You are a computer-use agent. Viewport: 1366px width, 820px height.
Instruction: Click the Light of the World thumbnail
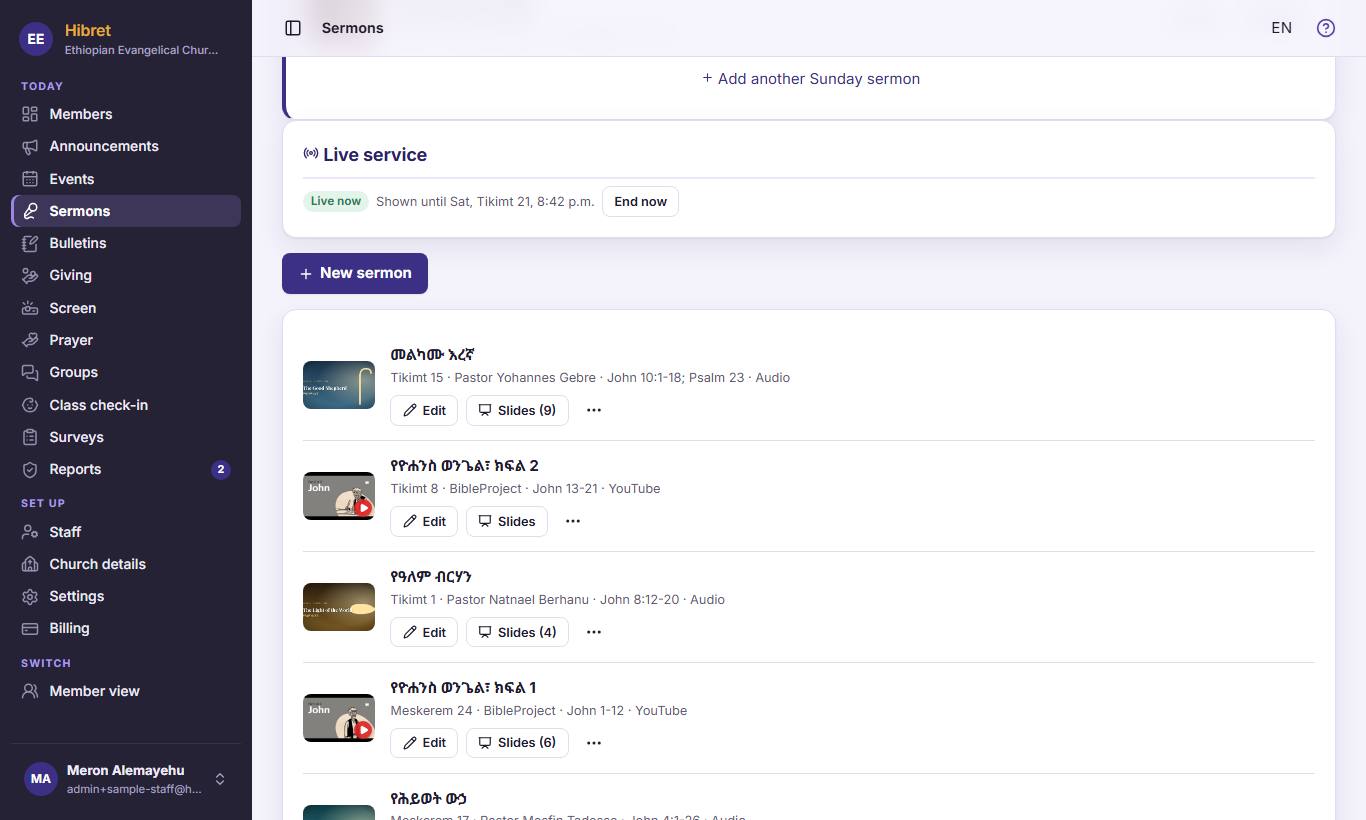339,607
